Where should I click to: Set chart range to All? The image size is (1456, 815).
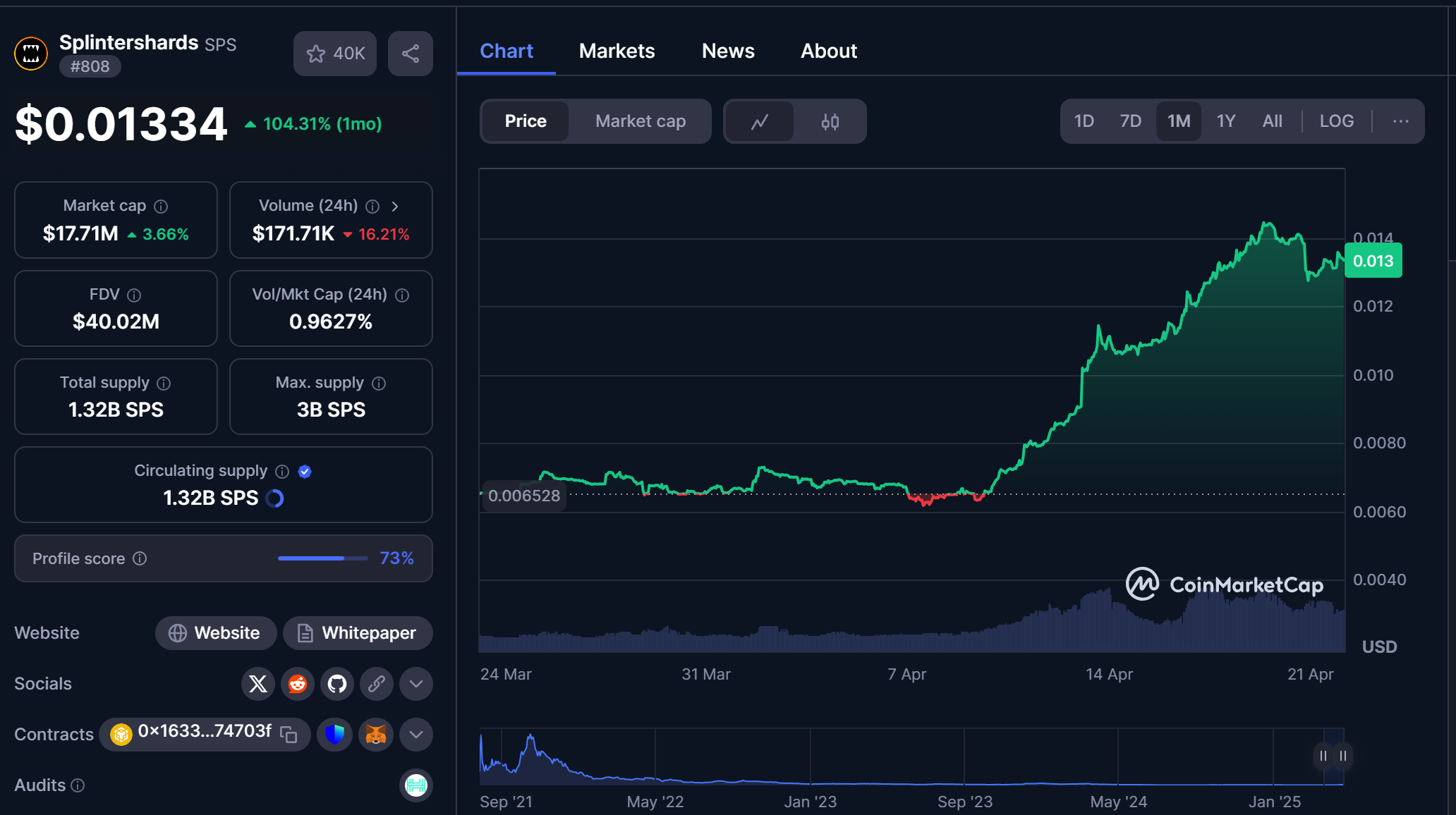1273,121
